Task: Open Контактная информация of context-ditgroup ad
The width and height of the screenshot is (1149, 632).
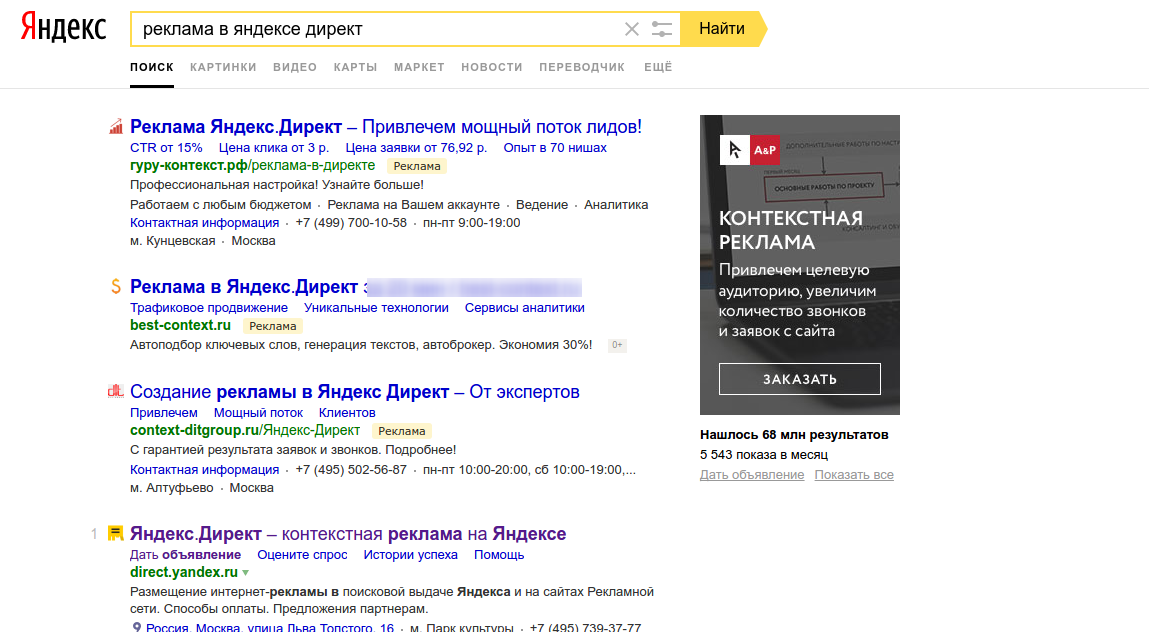Action: pos(204,470)
